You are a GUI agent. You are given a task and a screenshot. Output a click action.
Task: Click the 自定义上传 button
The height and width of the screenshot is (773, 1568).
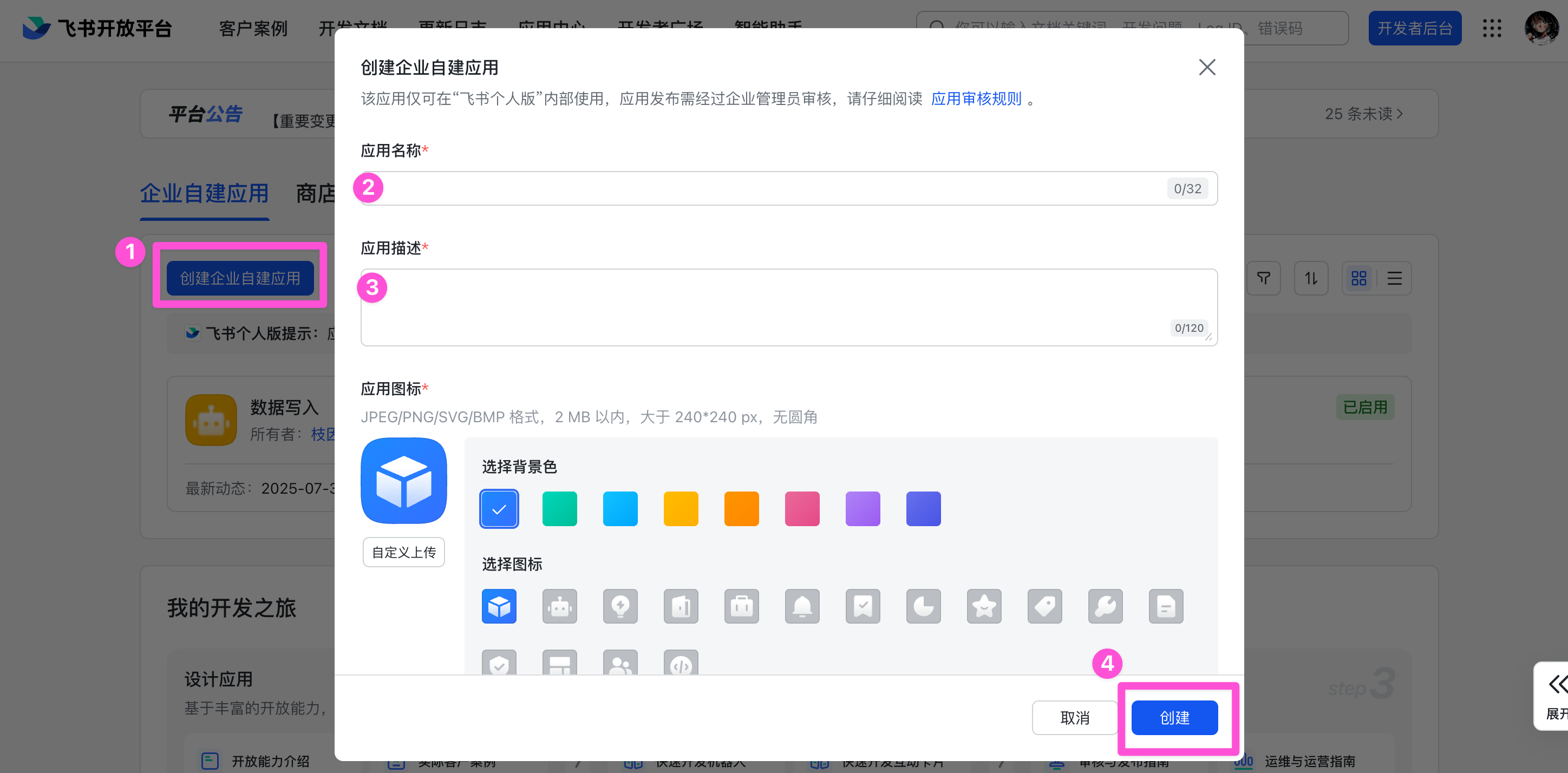pos(403,552)
